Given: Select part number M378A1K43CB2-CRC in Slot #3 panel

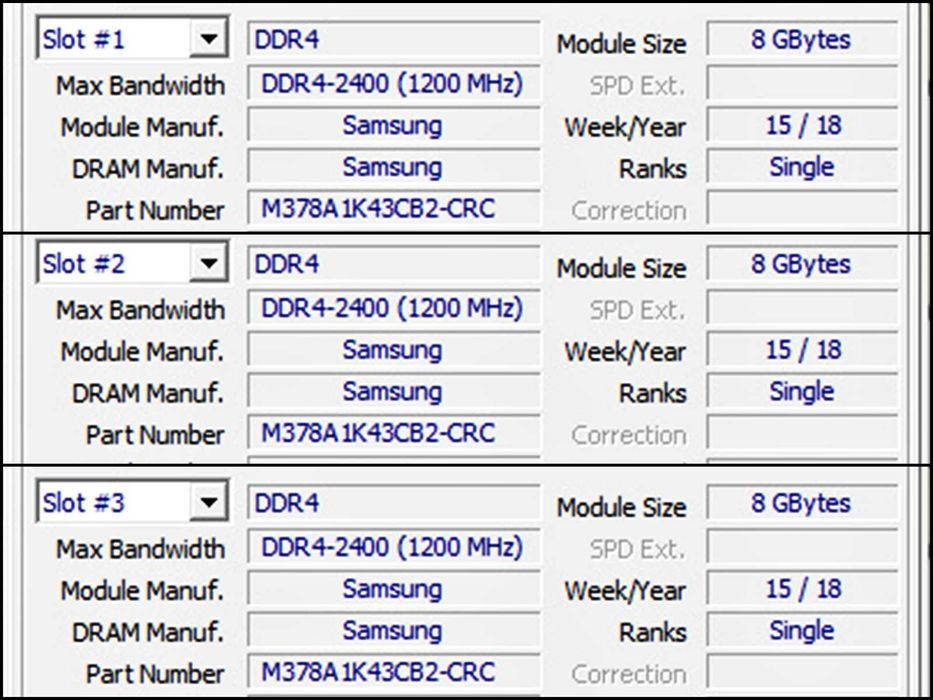Looking at the screenshot, I should point(394,672).
